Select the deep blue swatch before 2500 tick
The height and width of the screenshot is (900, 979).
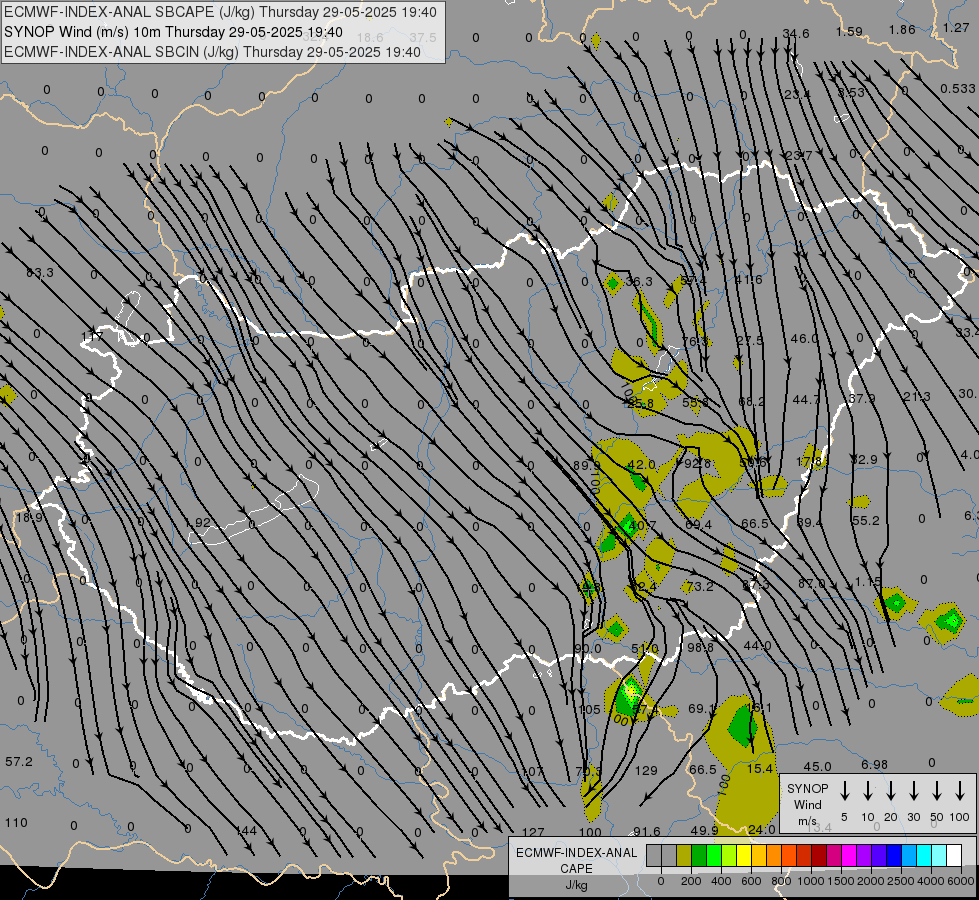point(894,856)
